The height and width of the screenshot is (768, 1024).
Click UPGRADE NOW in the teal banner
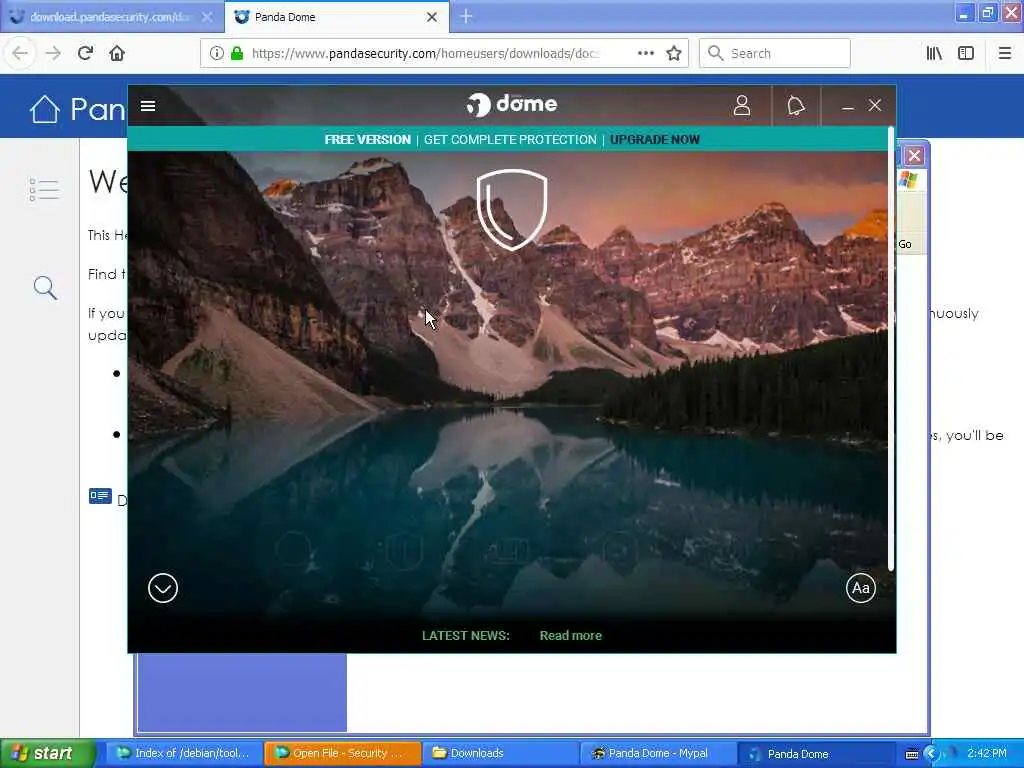[654, 139]
